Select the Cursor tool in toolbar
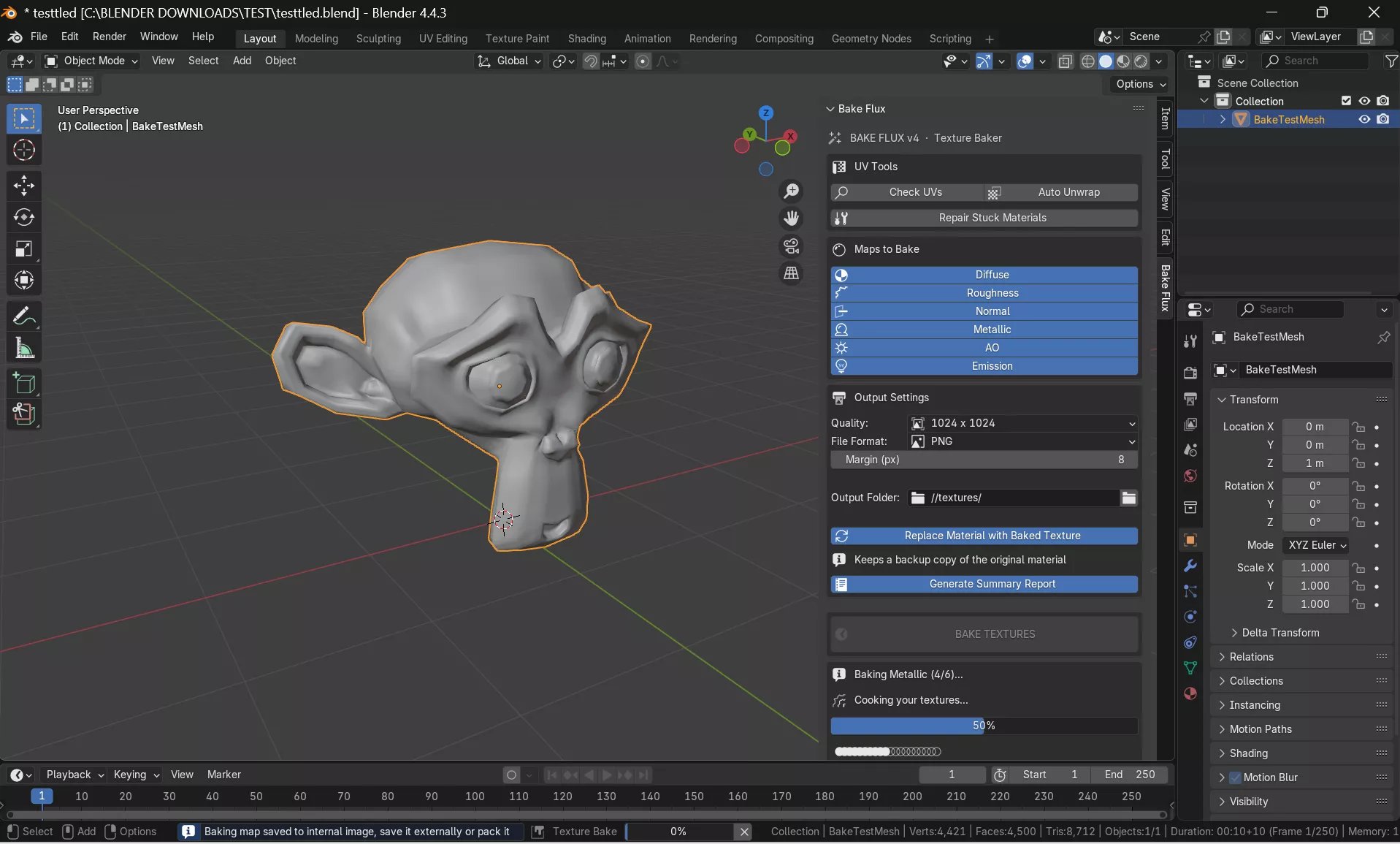 pos(24,151)
